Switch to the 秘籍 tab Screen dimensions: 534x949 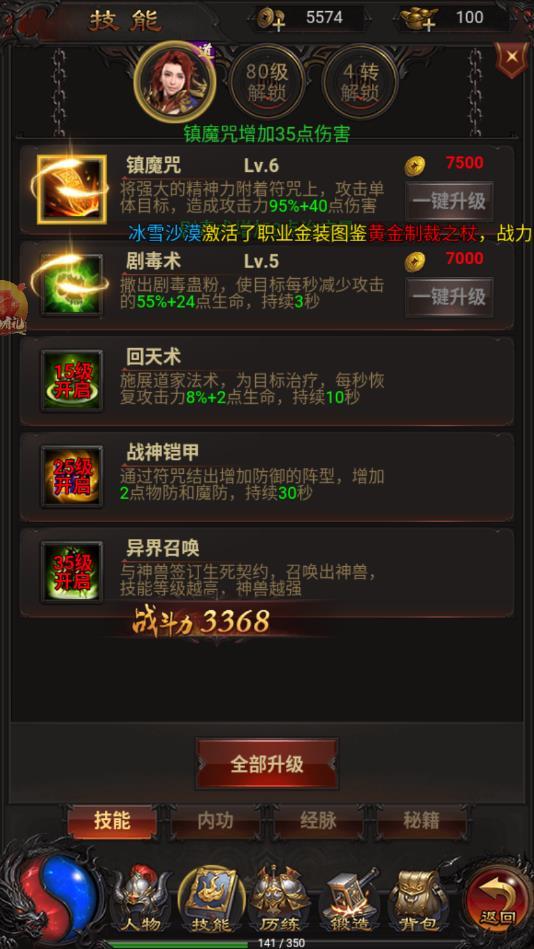coord(421,821)
